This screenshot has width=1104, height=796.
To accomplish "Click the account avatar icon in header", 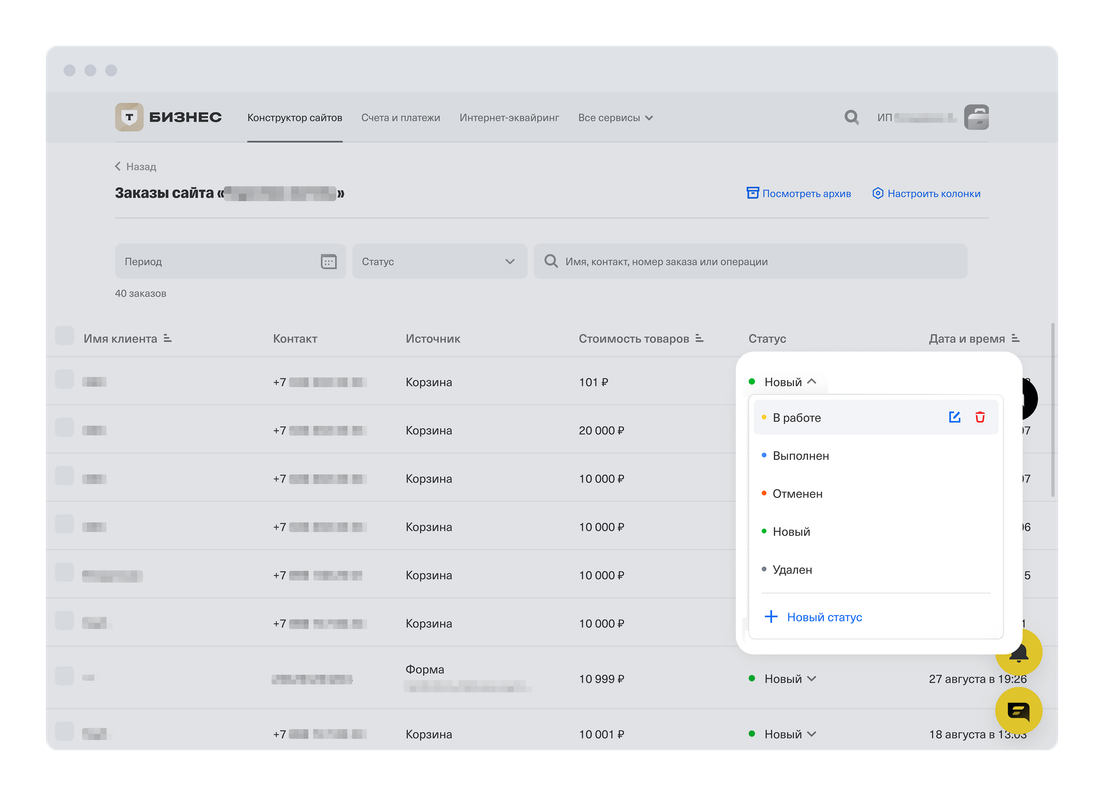I will 975,117.
